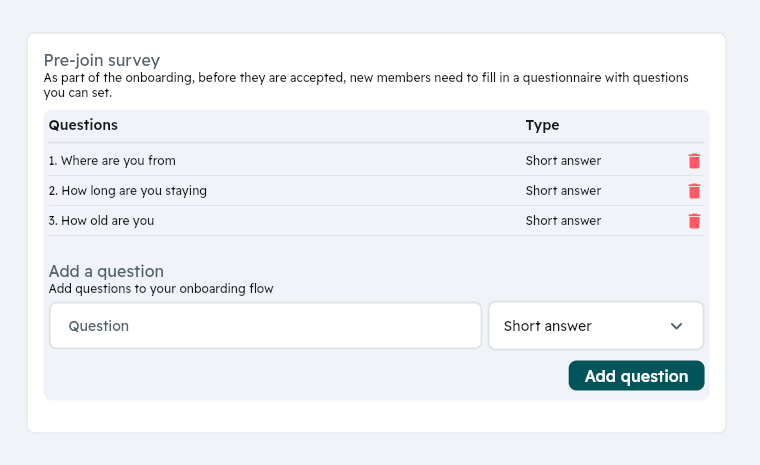Click the Short answer type of question 3

click(x=563, y=221)
